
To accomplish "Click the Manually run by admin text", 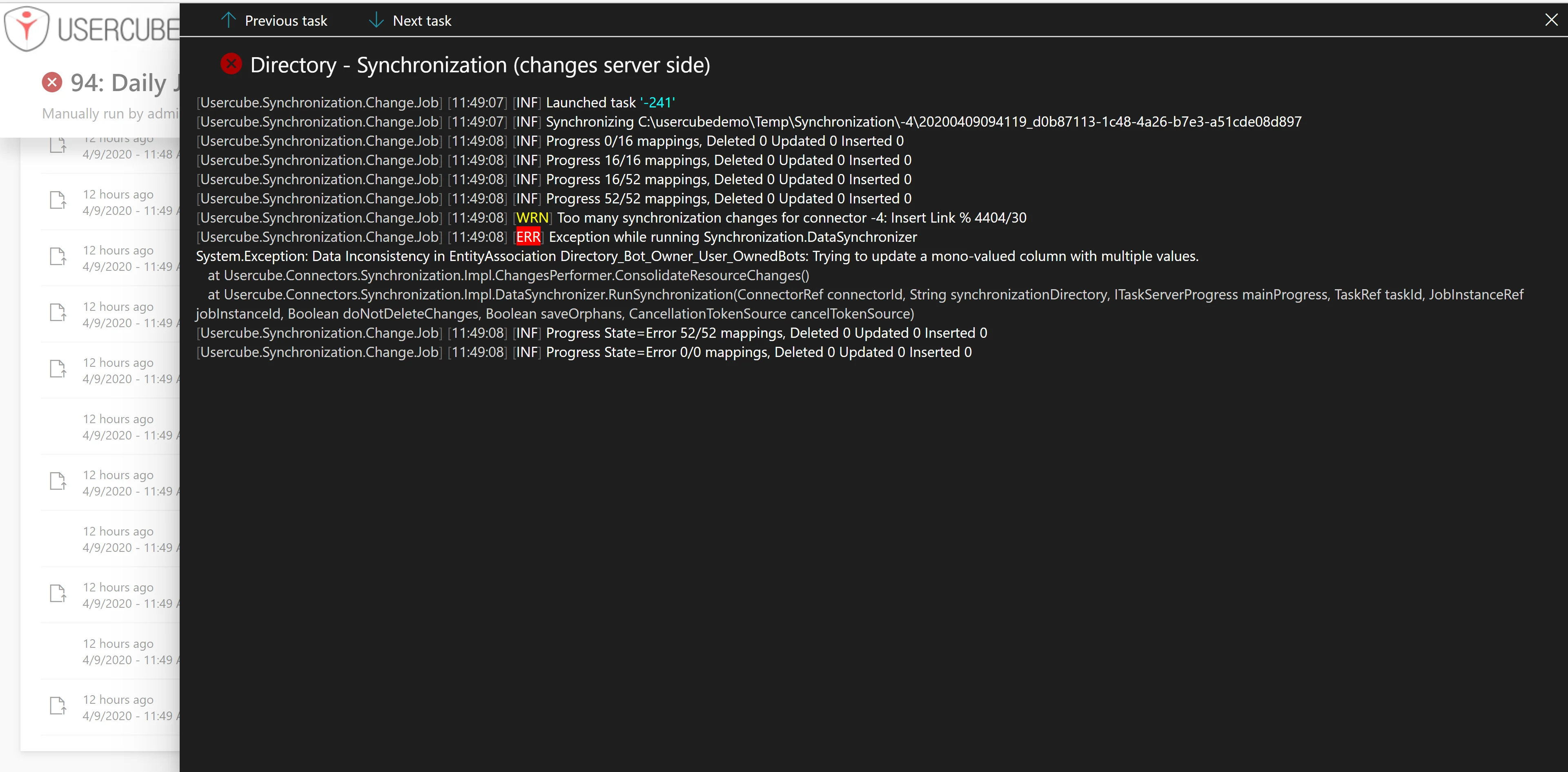I will 111,114.
